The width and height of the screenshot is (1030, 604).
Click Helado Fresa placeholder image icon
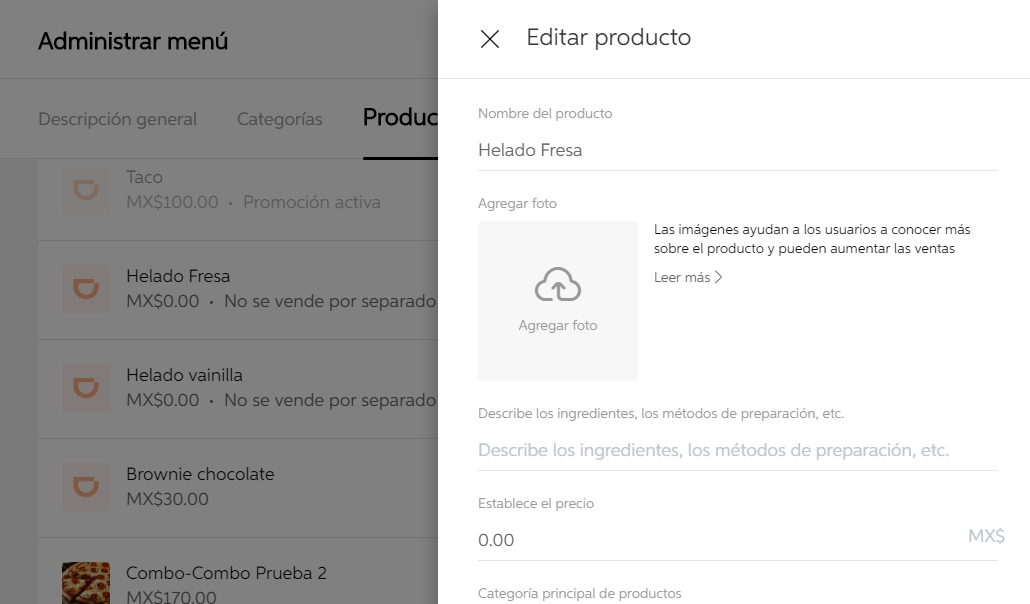(x=86, y=289)
